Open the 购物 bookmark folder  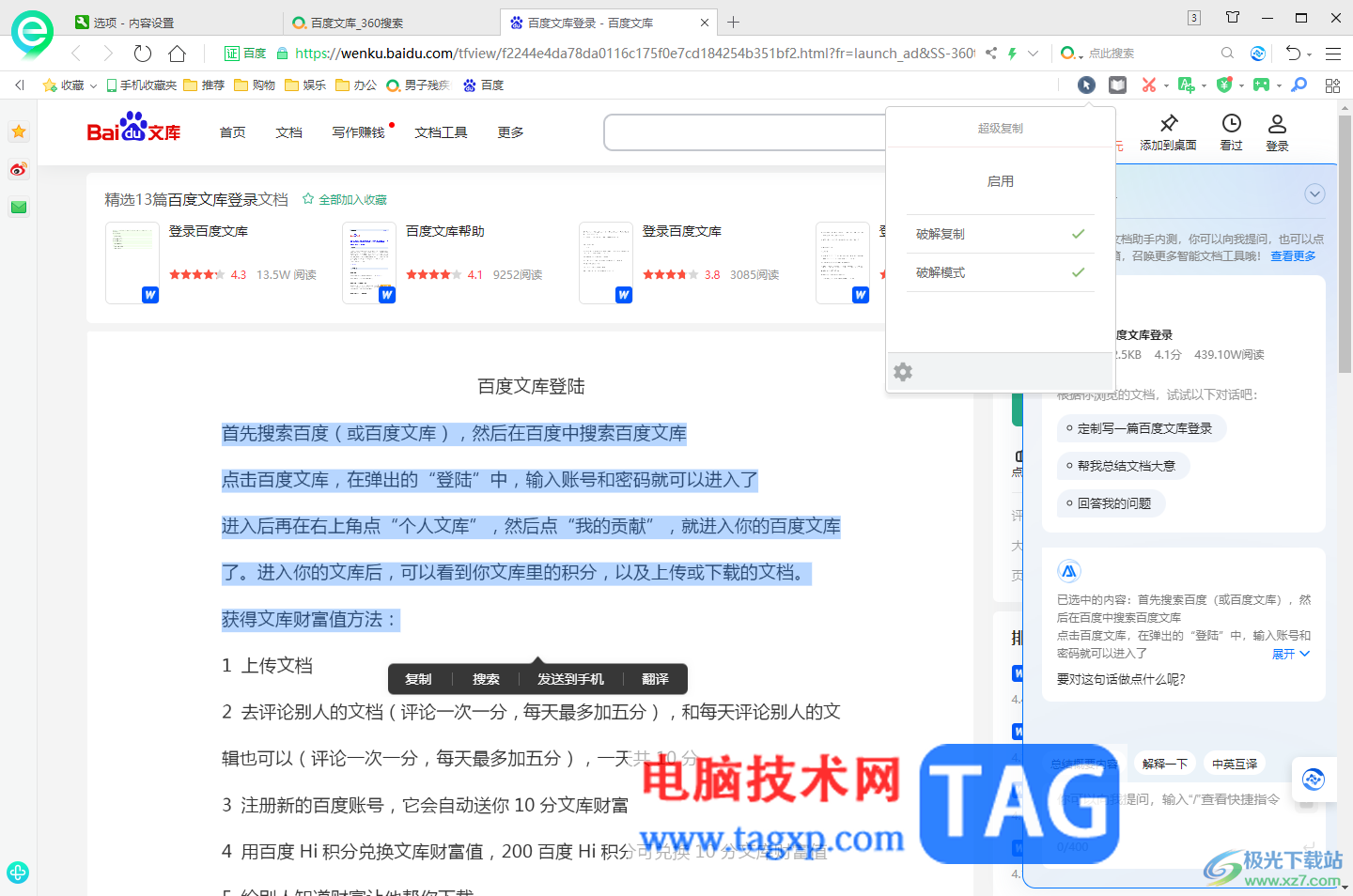(255, 85)
